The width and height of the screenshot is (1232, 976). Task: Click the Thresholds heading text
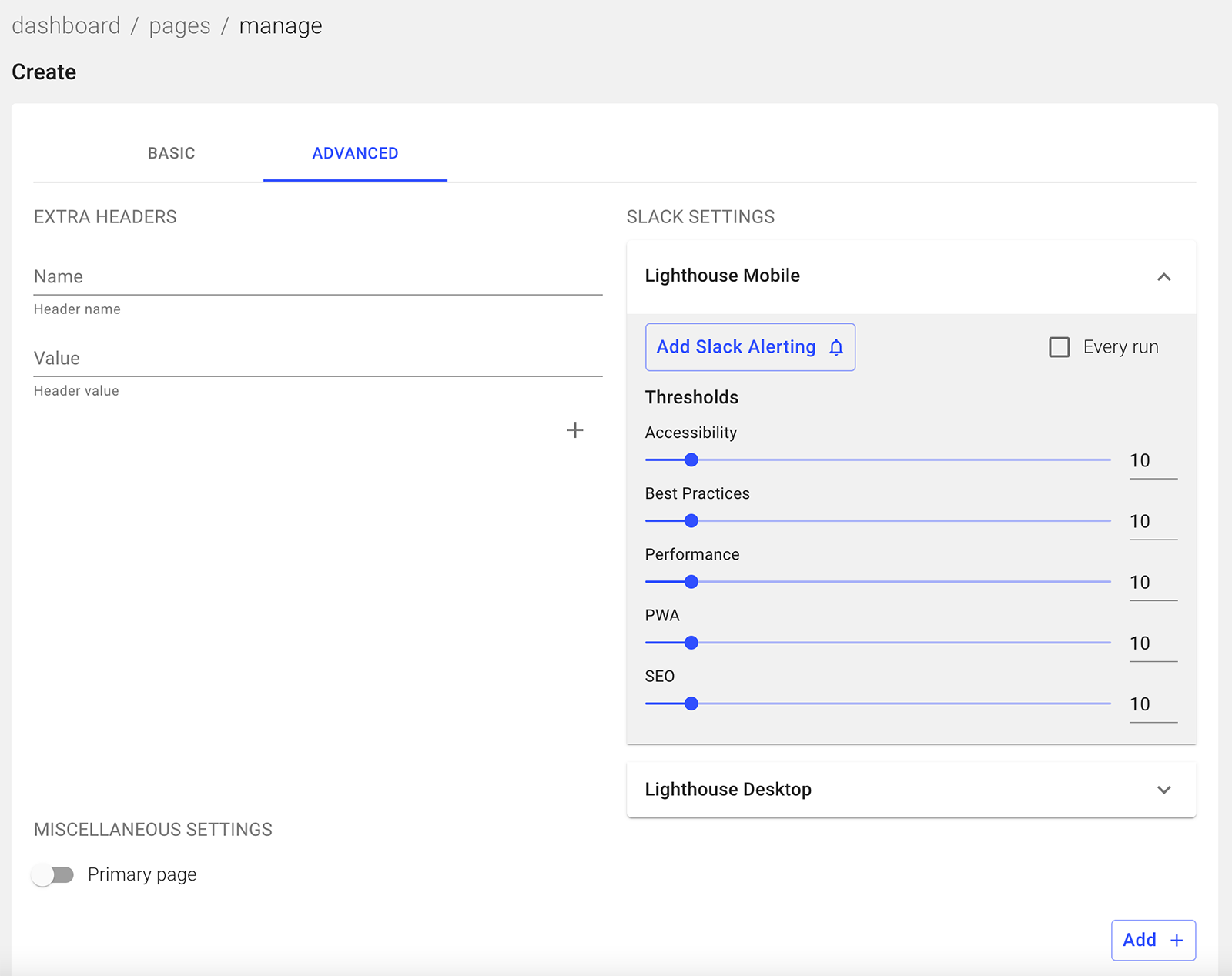tap(691, 397)
